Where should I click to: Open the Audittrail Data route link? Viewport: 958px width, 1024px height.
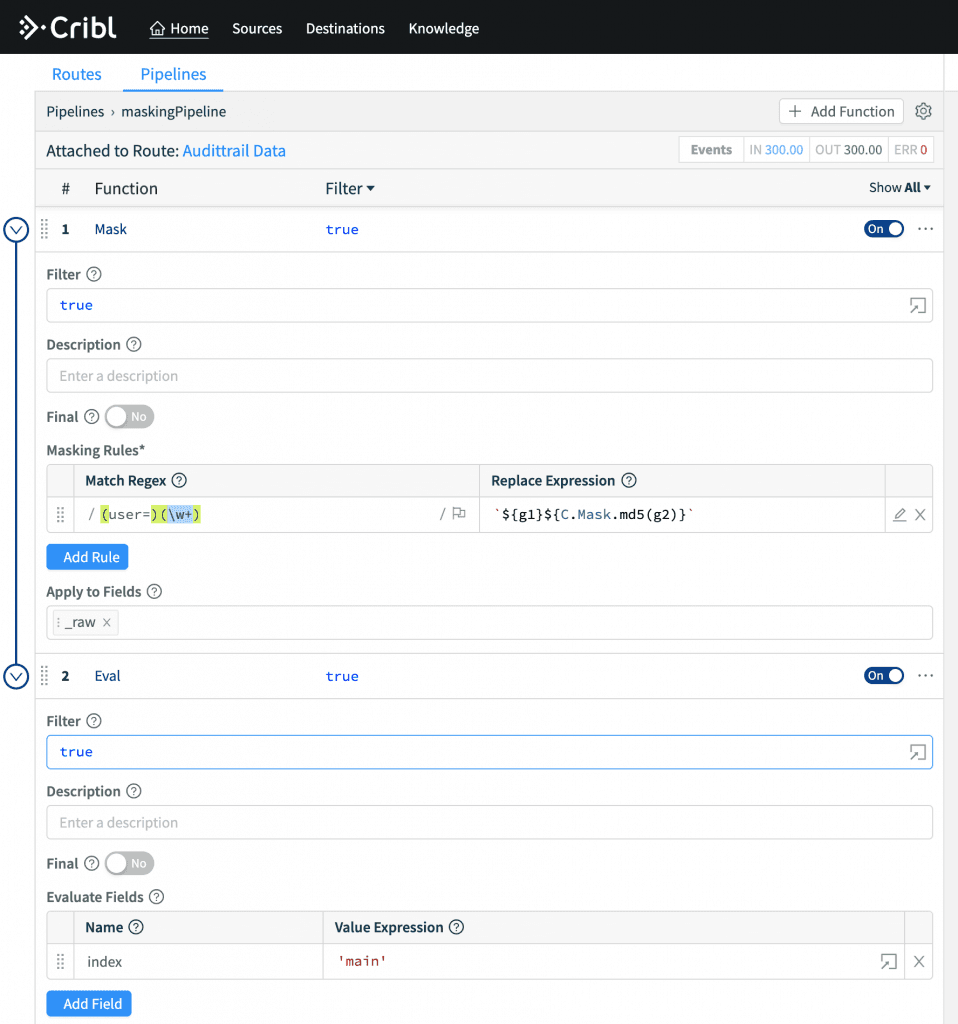234,151
